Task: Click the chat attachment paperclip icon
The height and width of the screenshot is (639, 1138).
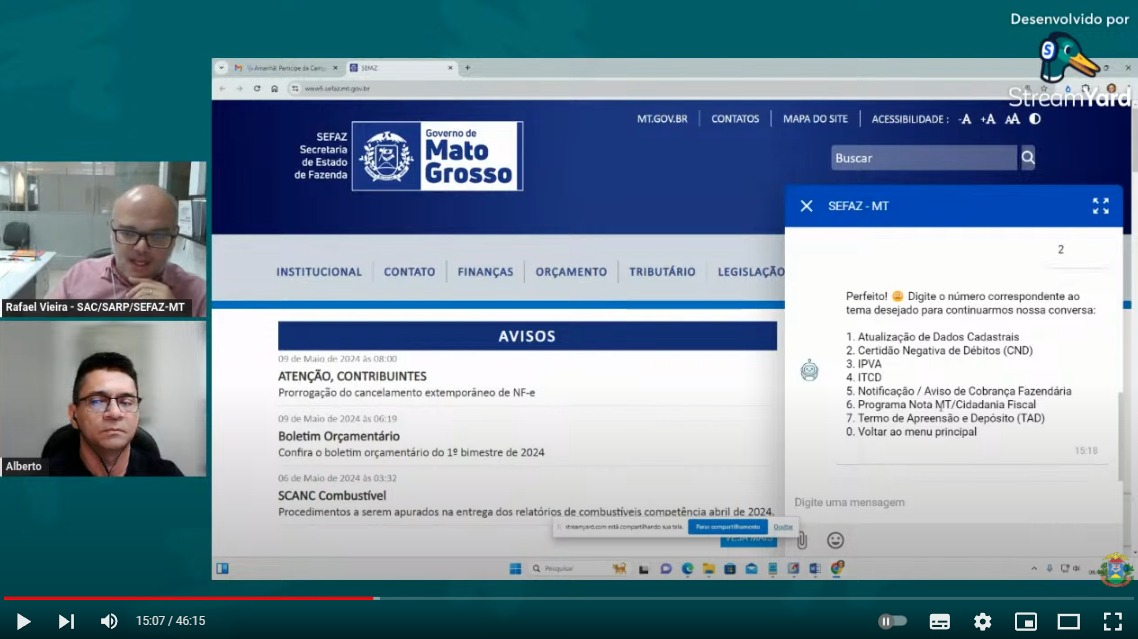Action: [801, 540]
